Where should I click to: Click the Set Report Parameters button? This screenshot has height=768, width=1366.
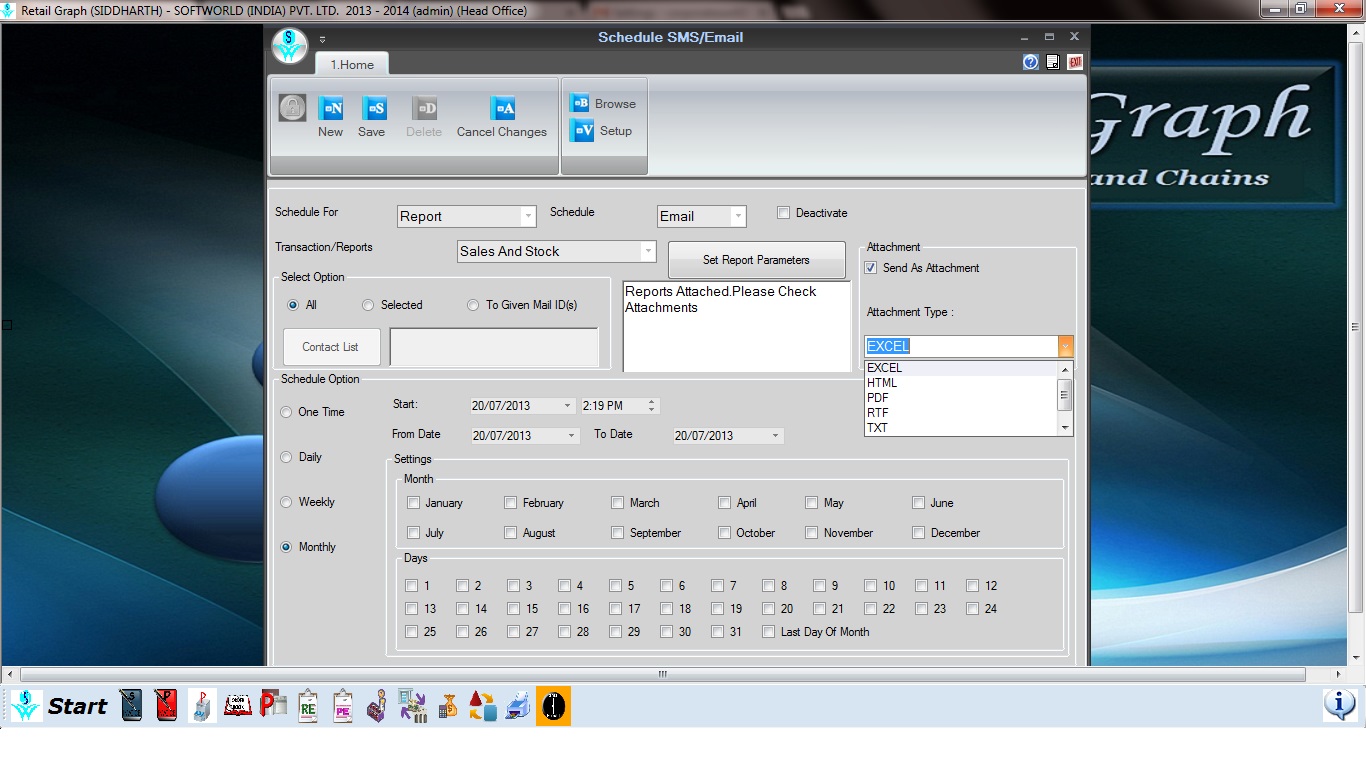pos(756,259)
